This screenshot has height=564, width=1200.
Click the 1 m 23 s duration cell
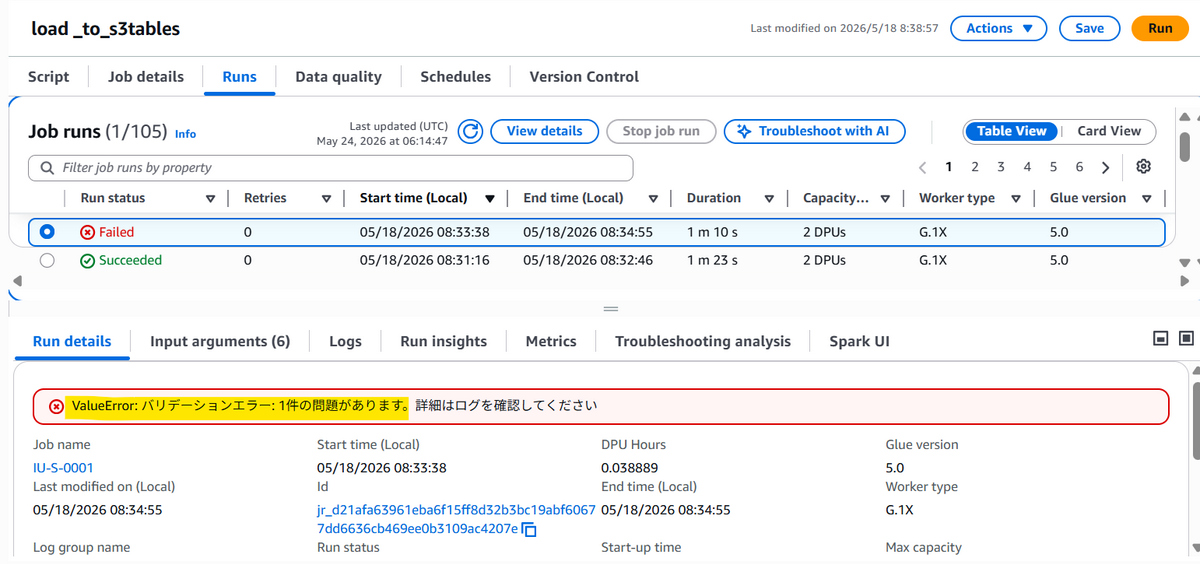(712, 260)
